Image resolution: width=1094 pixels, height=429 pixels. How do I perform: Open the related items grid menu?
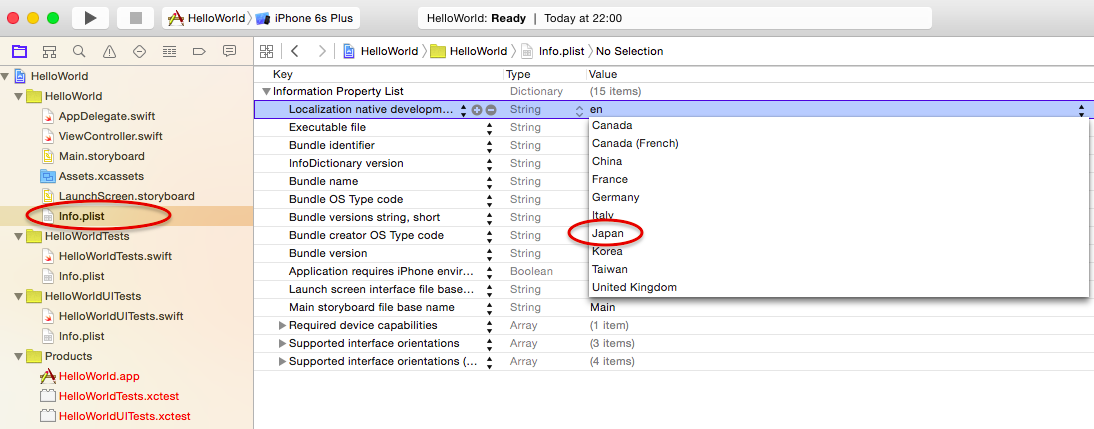click(266, 51)
